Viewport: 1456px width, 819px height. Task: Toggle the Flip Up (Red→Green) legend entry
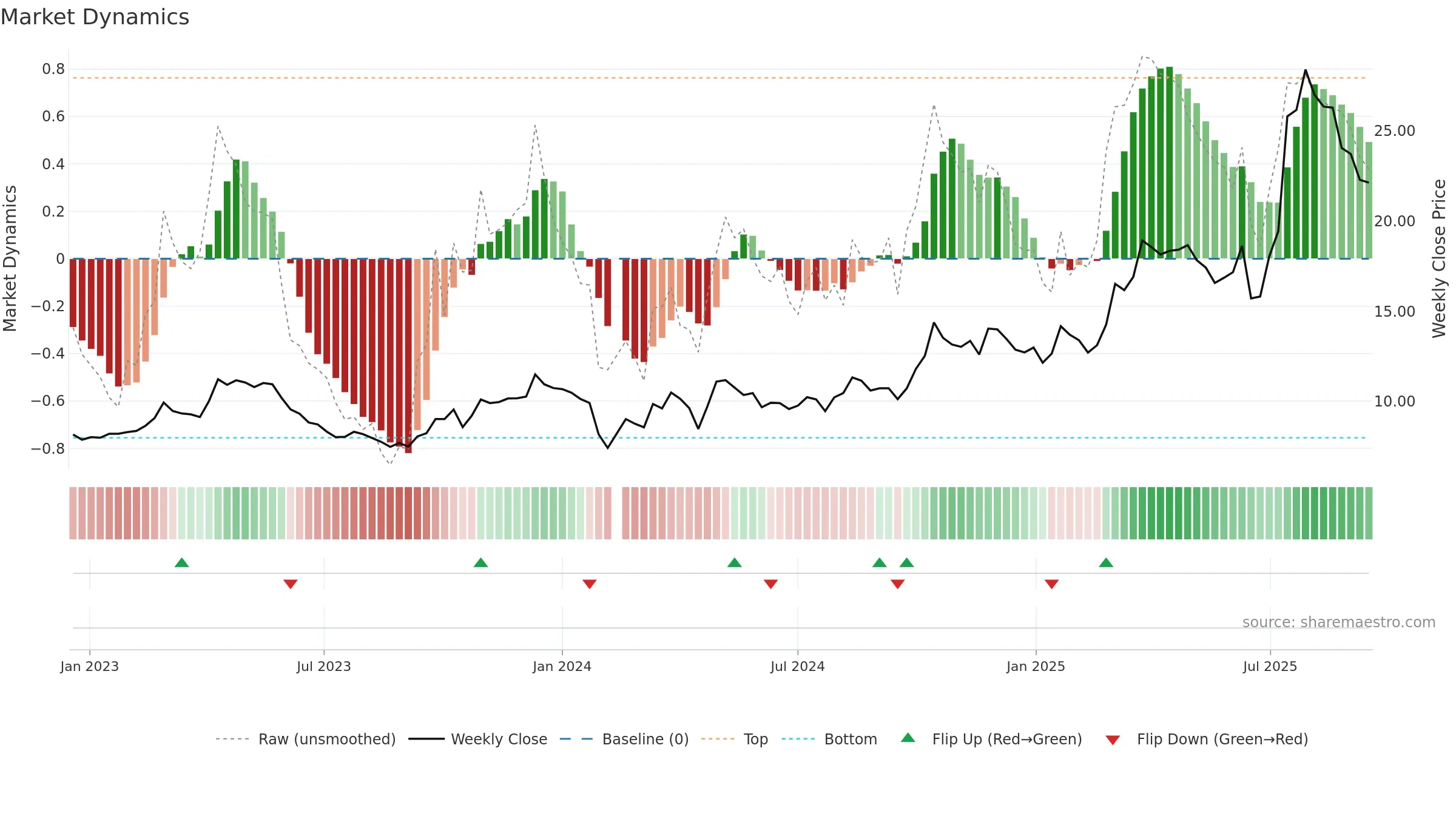(x=991, y=739)
